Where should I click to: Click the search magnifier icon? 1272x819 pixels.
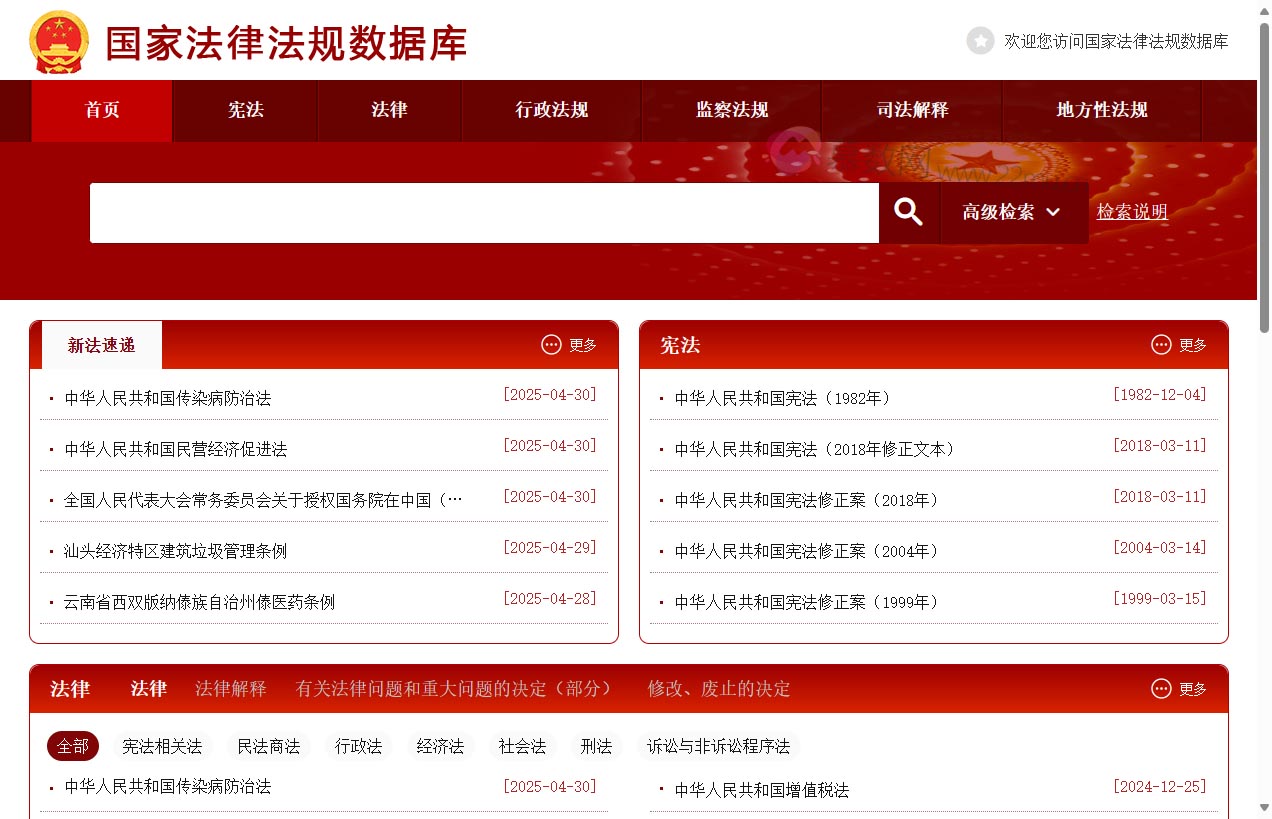tap(908, 211)
